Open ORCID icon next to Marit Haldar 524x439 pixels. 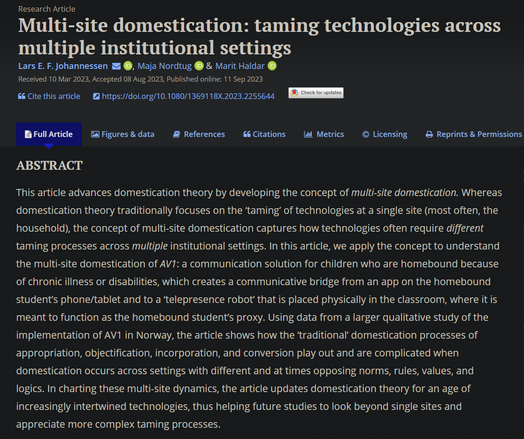272,66
